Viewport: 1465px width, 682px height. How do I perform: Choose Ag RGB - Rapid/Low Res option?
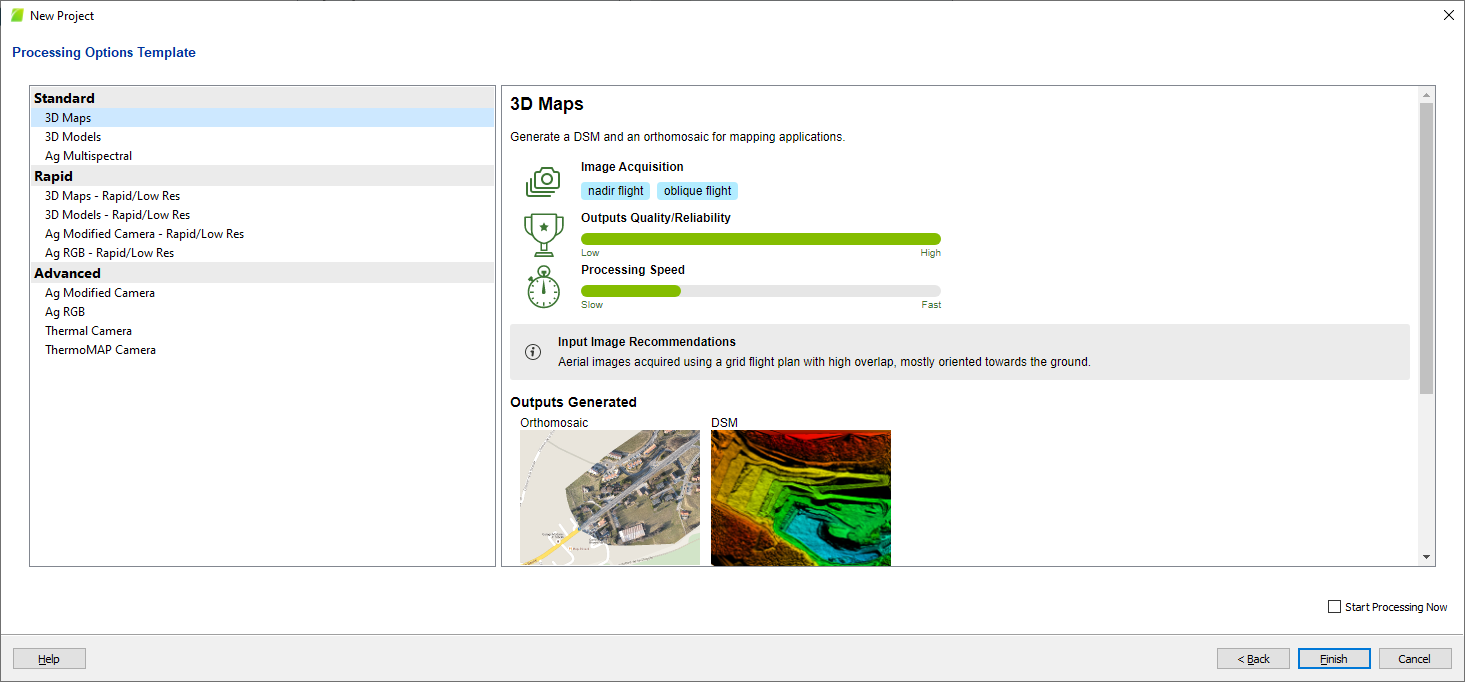tap(109, 253)
